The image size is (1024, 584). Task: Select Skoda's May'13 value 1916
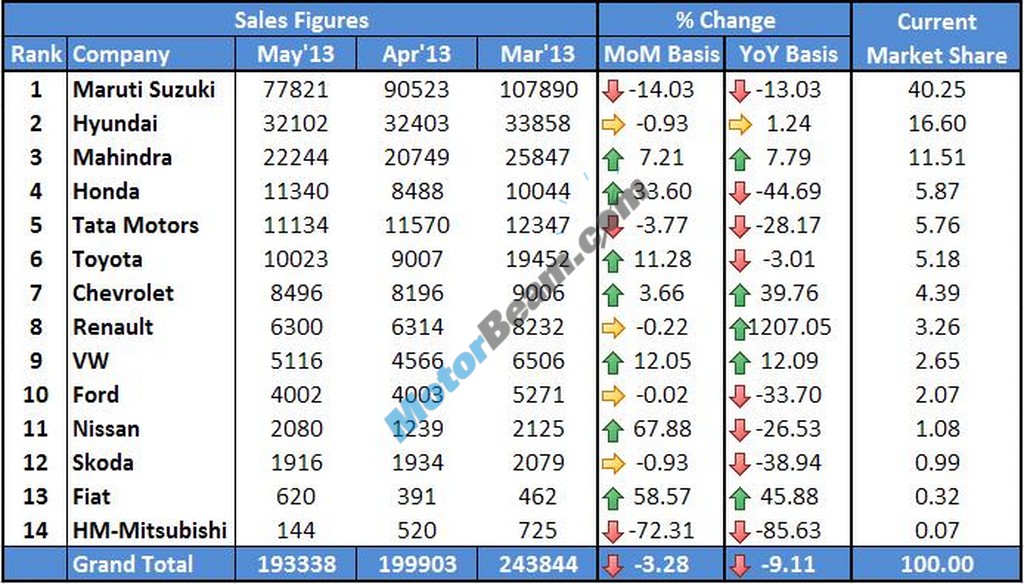click(x=296, y=462)
